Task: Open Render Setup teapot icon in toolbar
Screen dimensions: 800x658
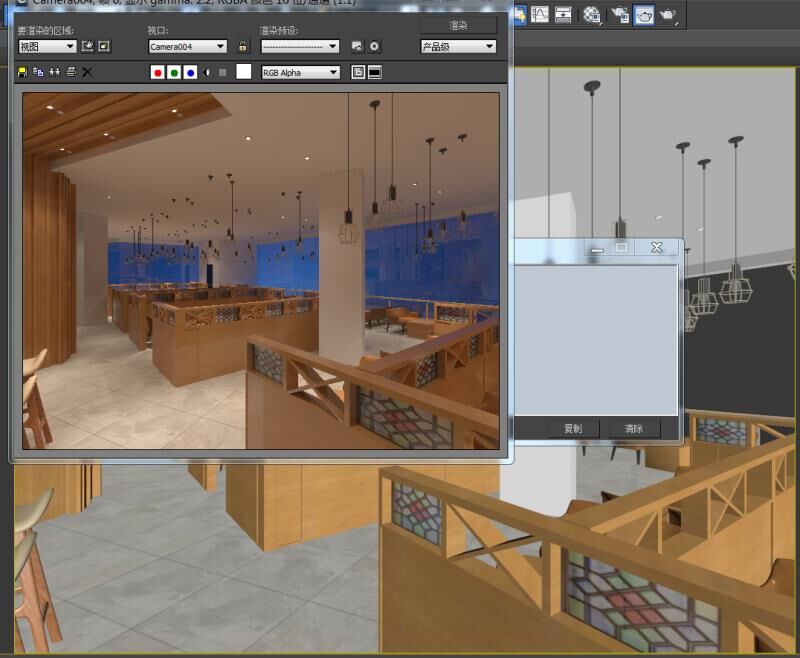Action: click(x=621, y=15)
